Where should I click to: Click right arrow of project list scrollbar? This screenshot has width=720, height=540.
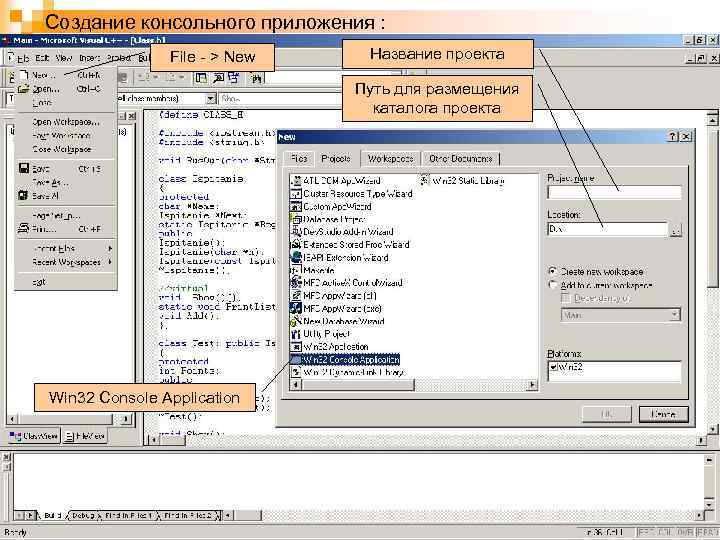532,384
